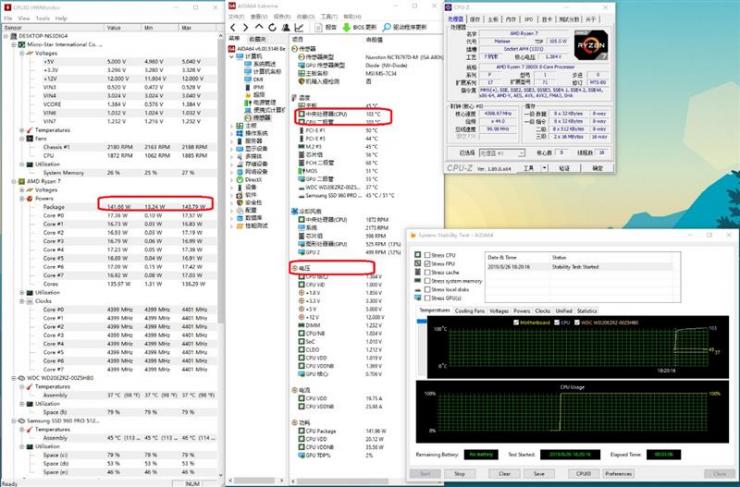Collapse the AMD Ryzen 7 Powers tree node
This screenshot has width=740, height=487.
(22, 199)
